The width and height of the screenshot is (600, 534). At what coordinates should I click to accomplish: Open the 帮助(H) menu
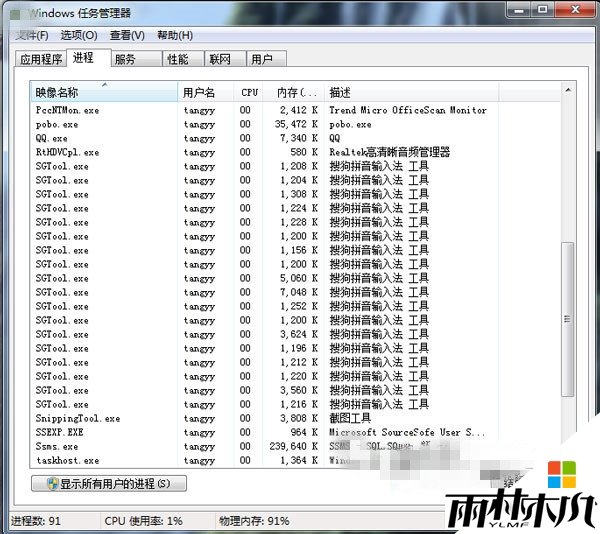[175, 36]
